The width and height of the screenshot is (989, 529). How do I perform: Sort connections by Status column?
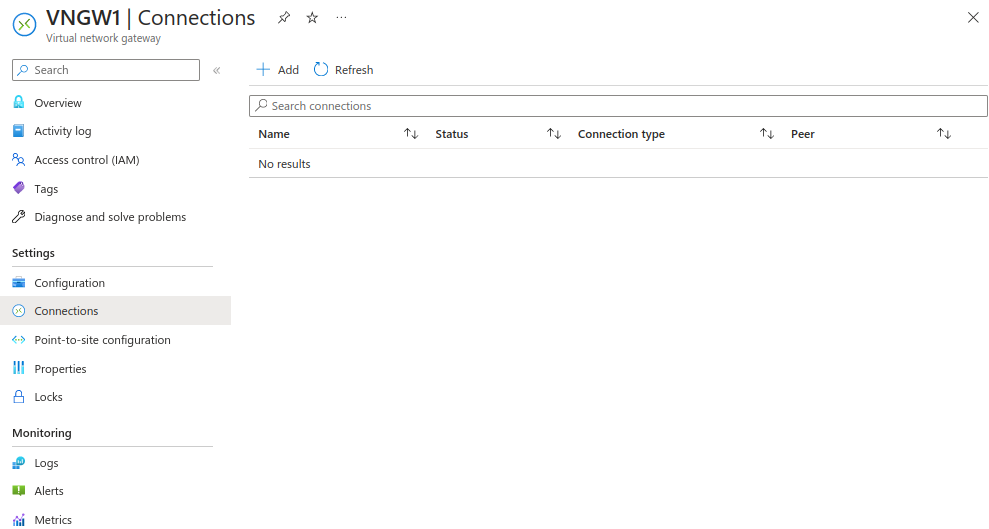coord(554,134)
